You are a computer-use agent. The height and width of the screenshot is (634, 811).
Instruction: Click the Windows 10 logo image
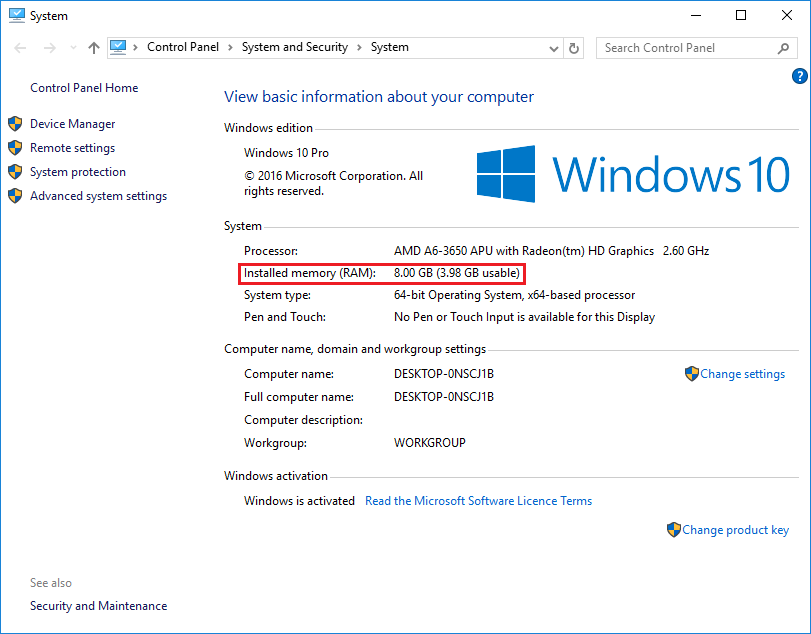pyautogui.click(x=633, y=174)
